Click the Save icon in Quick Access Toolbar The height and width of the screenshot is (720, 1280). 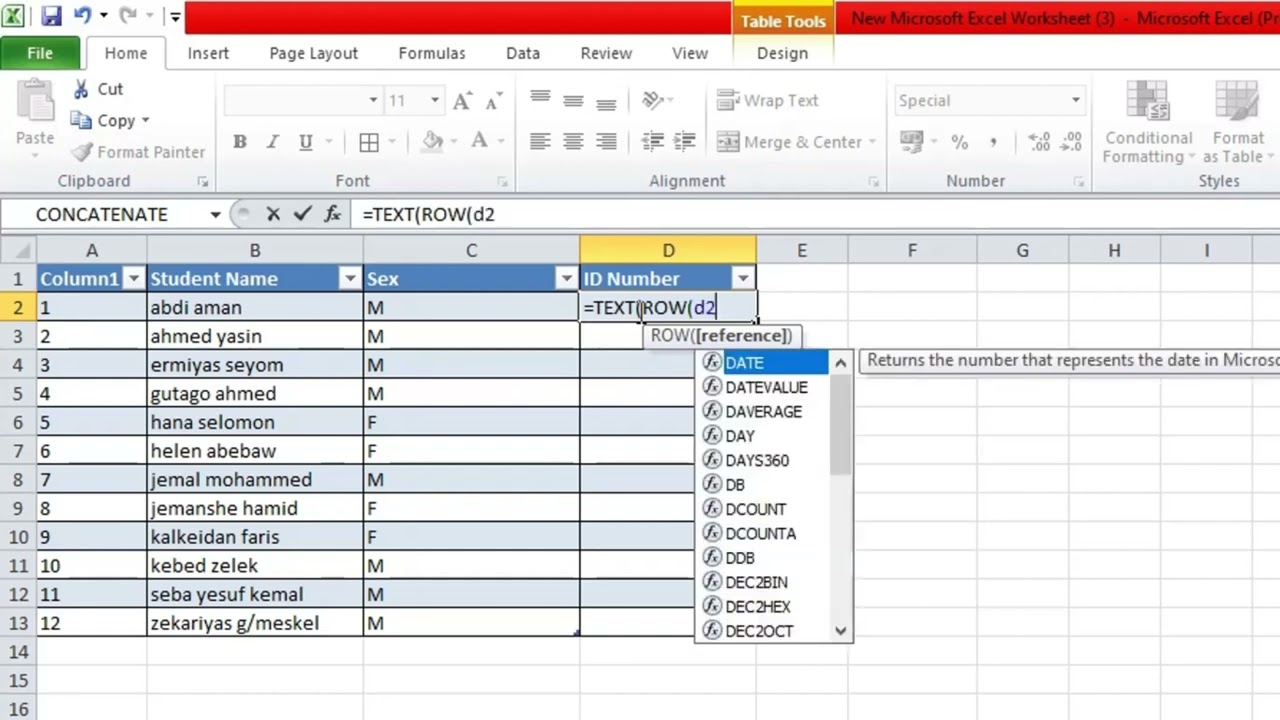click(x=51, y=16)
